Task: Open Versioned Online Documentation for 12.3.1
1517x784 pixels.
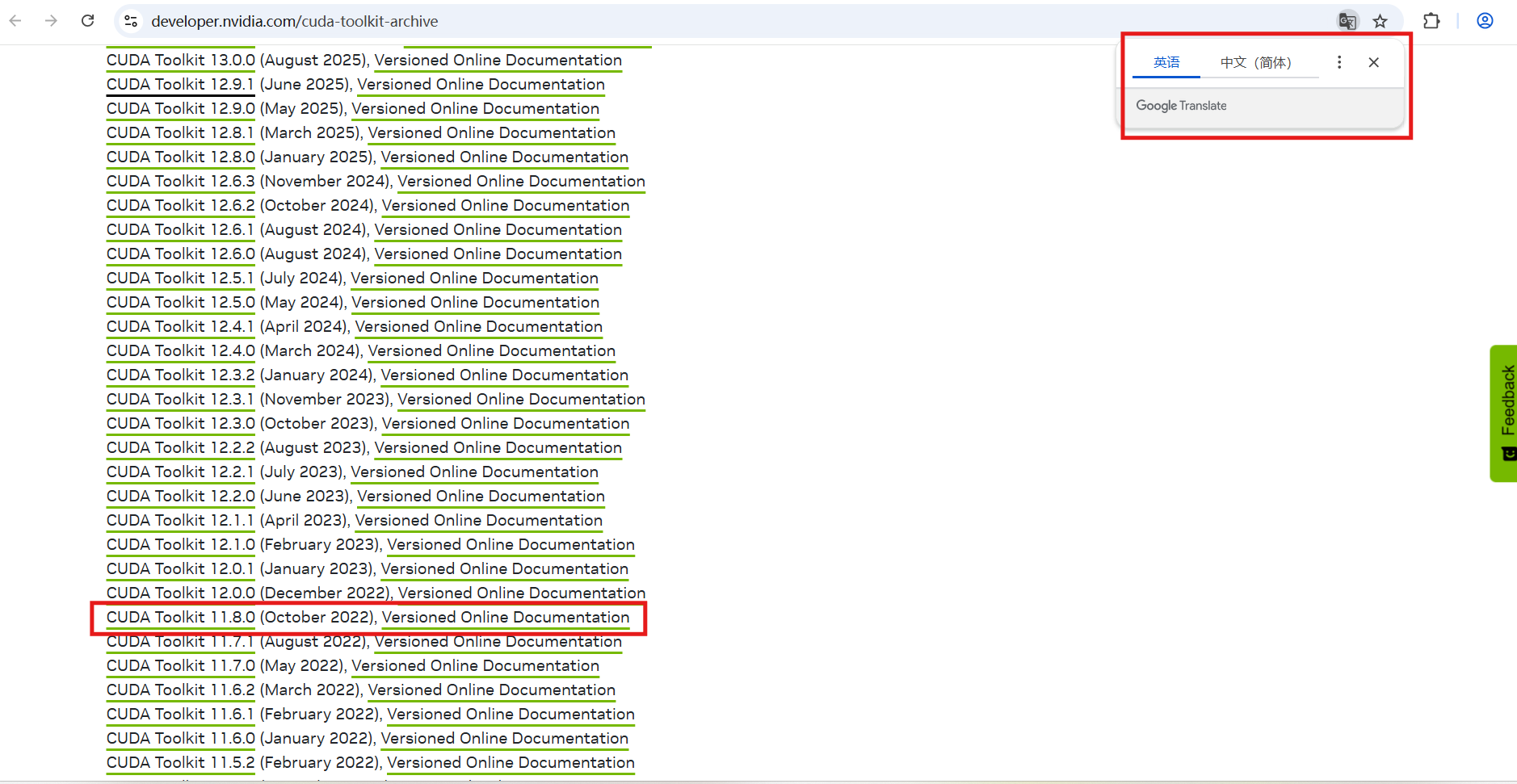Action: pos(522,399)
